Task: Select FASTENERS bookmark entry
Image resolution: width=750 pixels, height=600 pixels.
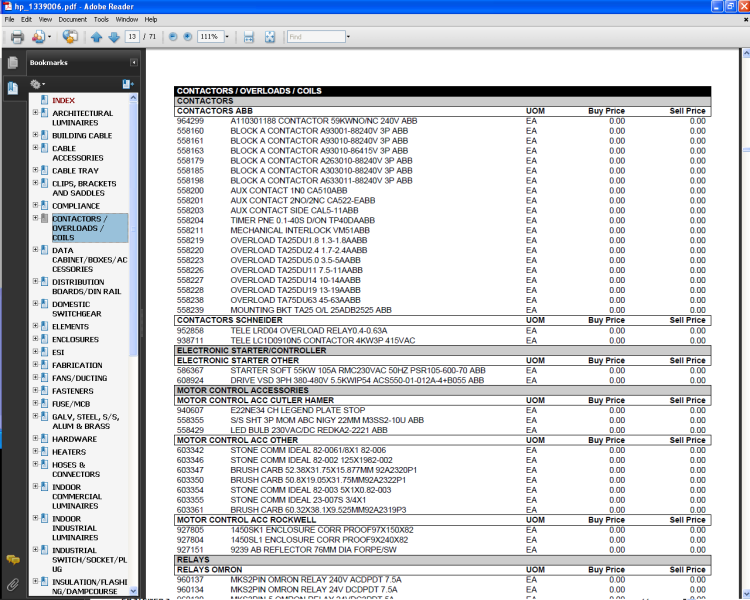Action: pyautogui.click(x=73, y=391)
